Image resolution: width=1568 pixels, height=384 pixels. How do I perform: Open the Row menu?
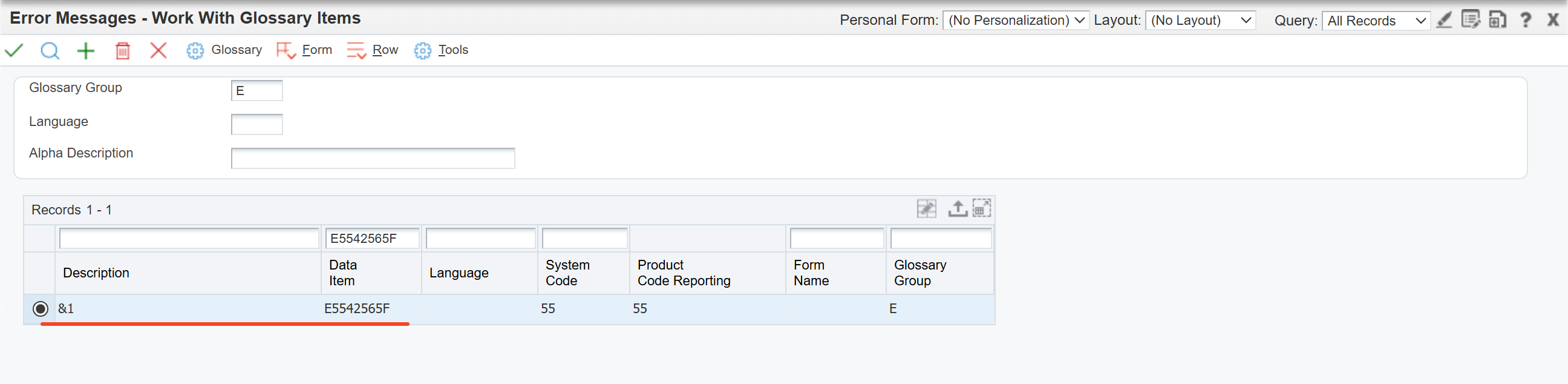pyautogui.click(x=373, y=50)
